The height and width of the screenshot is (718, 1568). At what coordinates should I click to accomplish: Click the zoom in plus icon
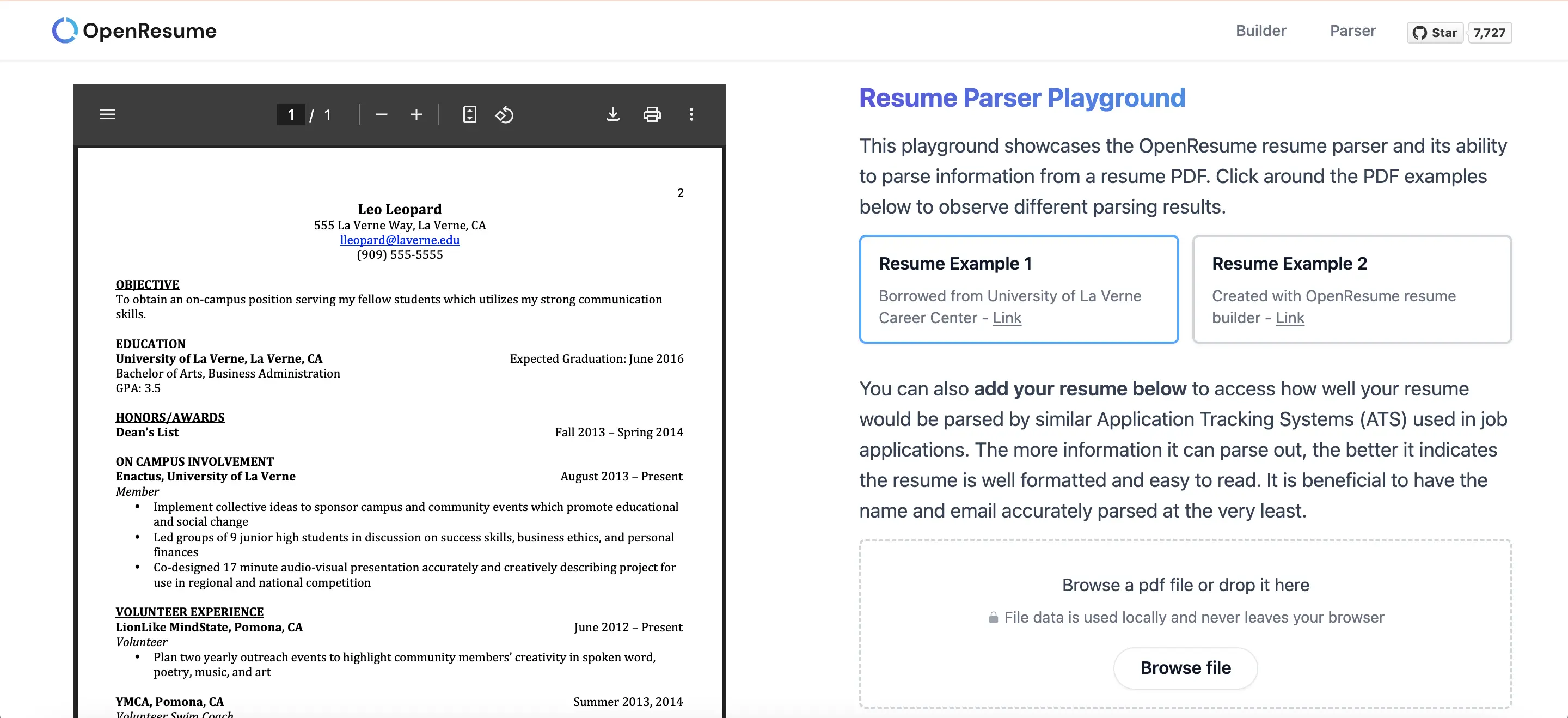pos(416,114)
